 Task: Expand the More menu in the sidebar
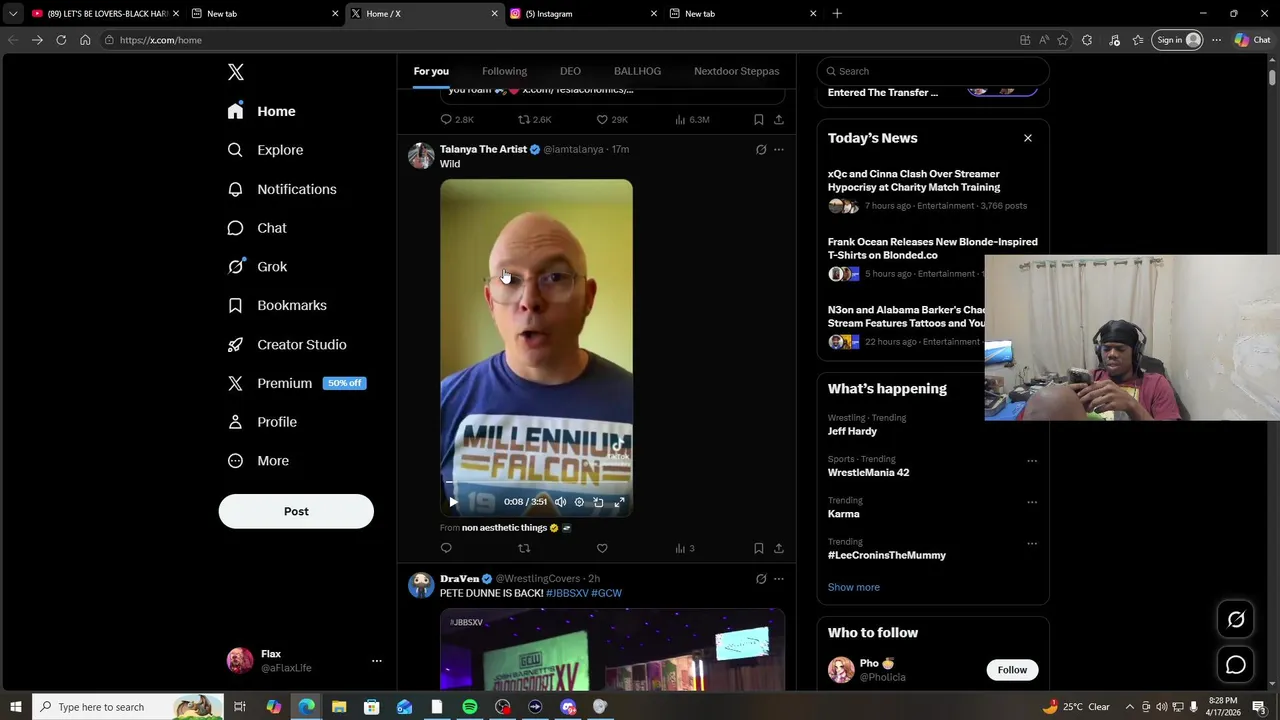(x=258, y=461)
